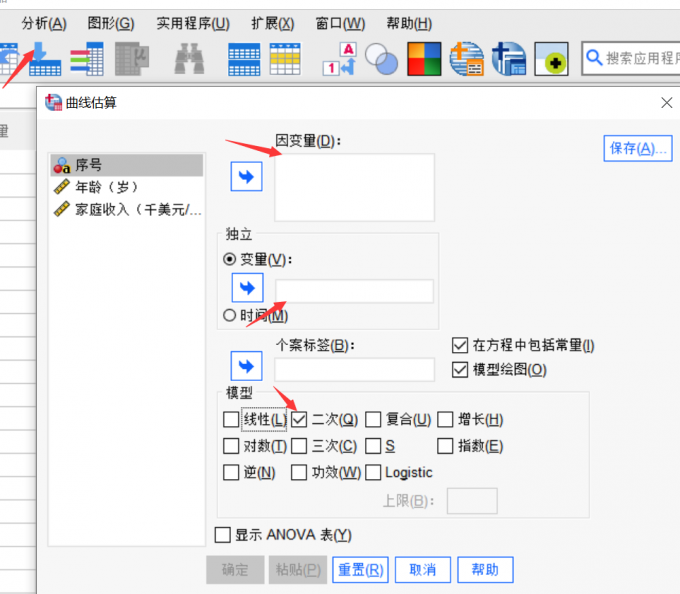
Task: Uncheck the 二次(Q) model checkbox
Action: pos(299,419)
